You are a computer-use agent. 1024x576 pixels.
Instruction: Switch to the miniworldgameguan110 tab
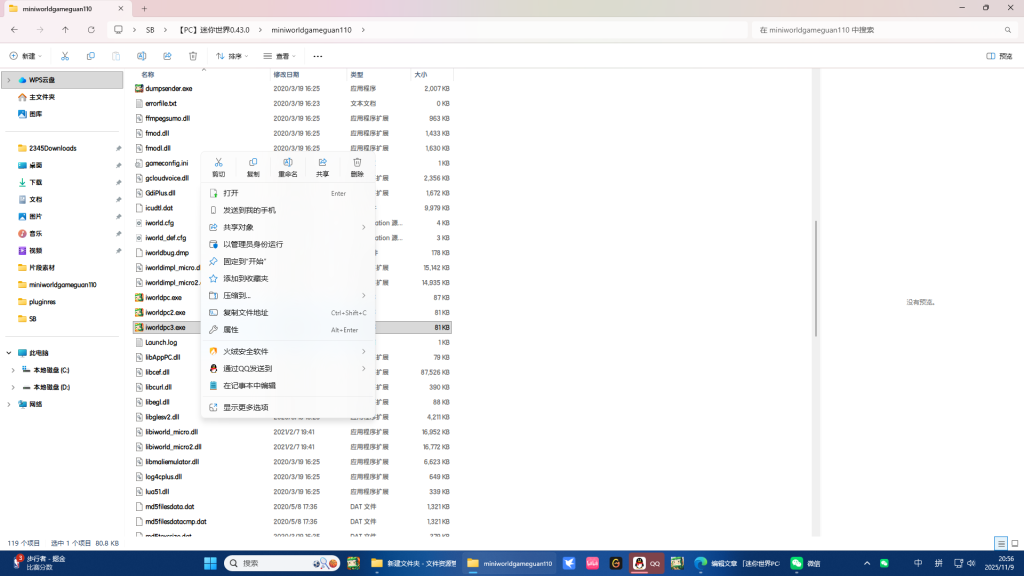[x=57, y=9]
